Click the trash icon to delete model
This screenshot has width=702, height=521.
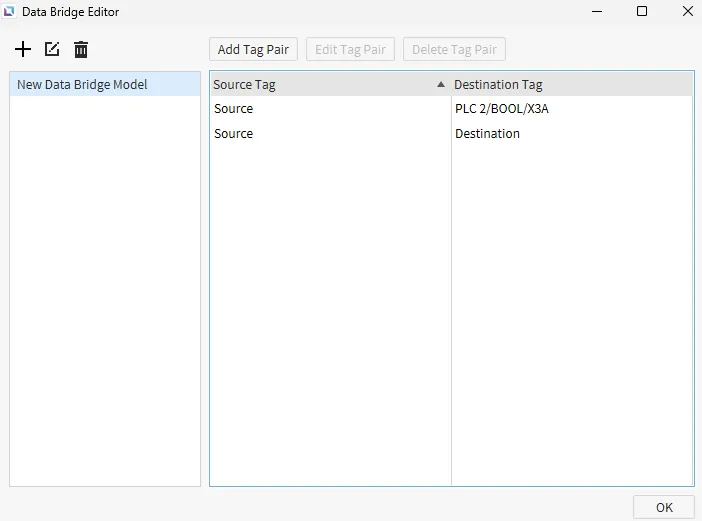click(81, 49)
